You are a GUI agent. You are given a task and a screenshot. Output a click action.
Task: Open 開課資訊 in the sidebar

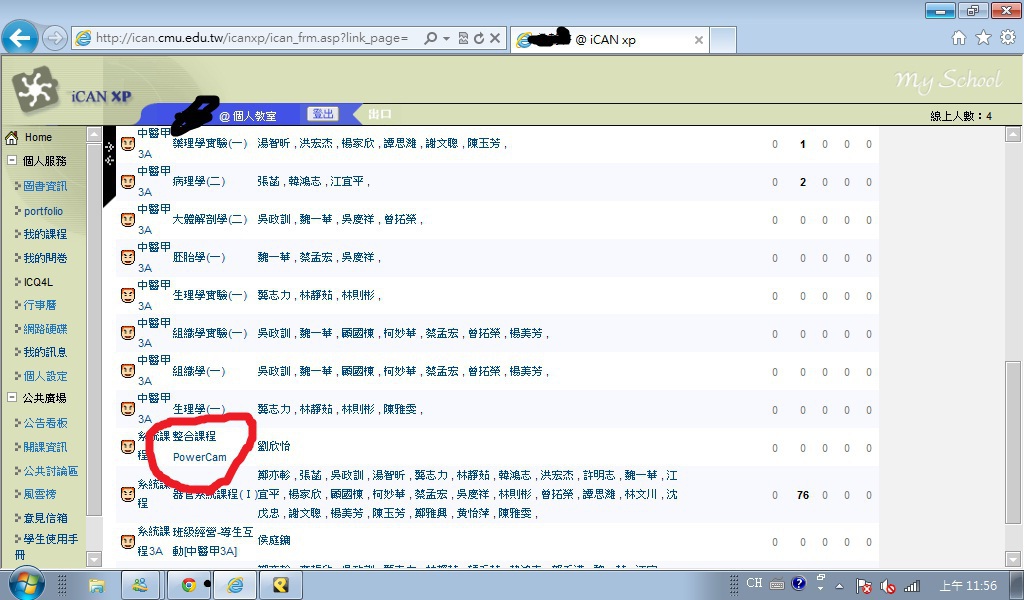click(45, 447)
